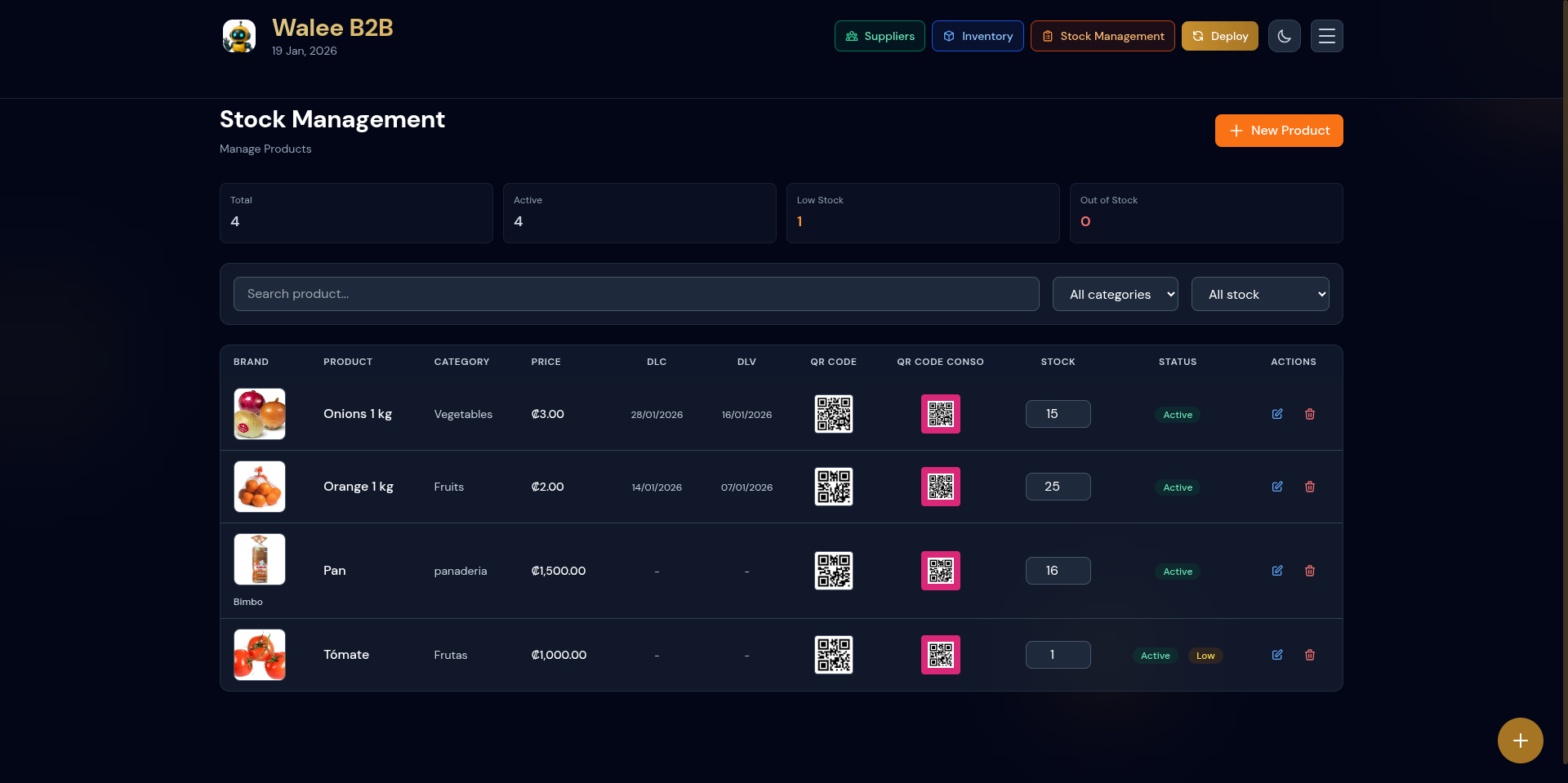Click the edit icon for Tómate
The height and width of the screenshot is (783, 1568).
click(1277, 655)
